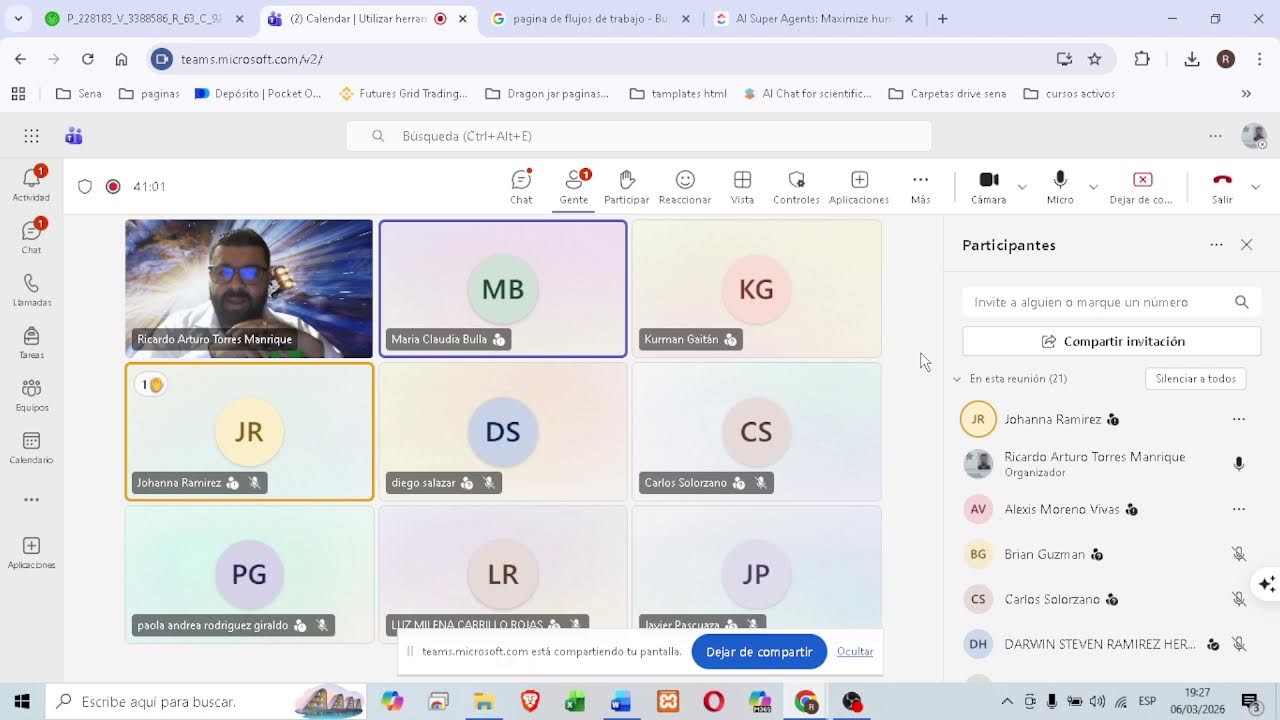
Task: Expand the Cámara dropdown arrow
Action: [x=1022, y=187]
